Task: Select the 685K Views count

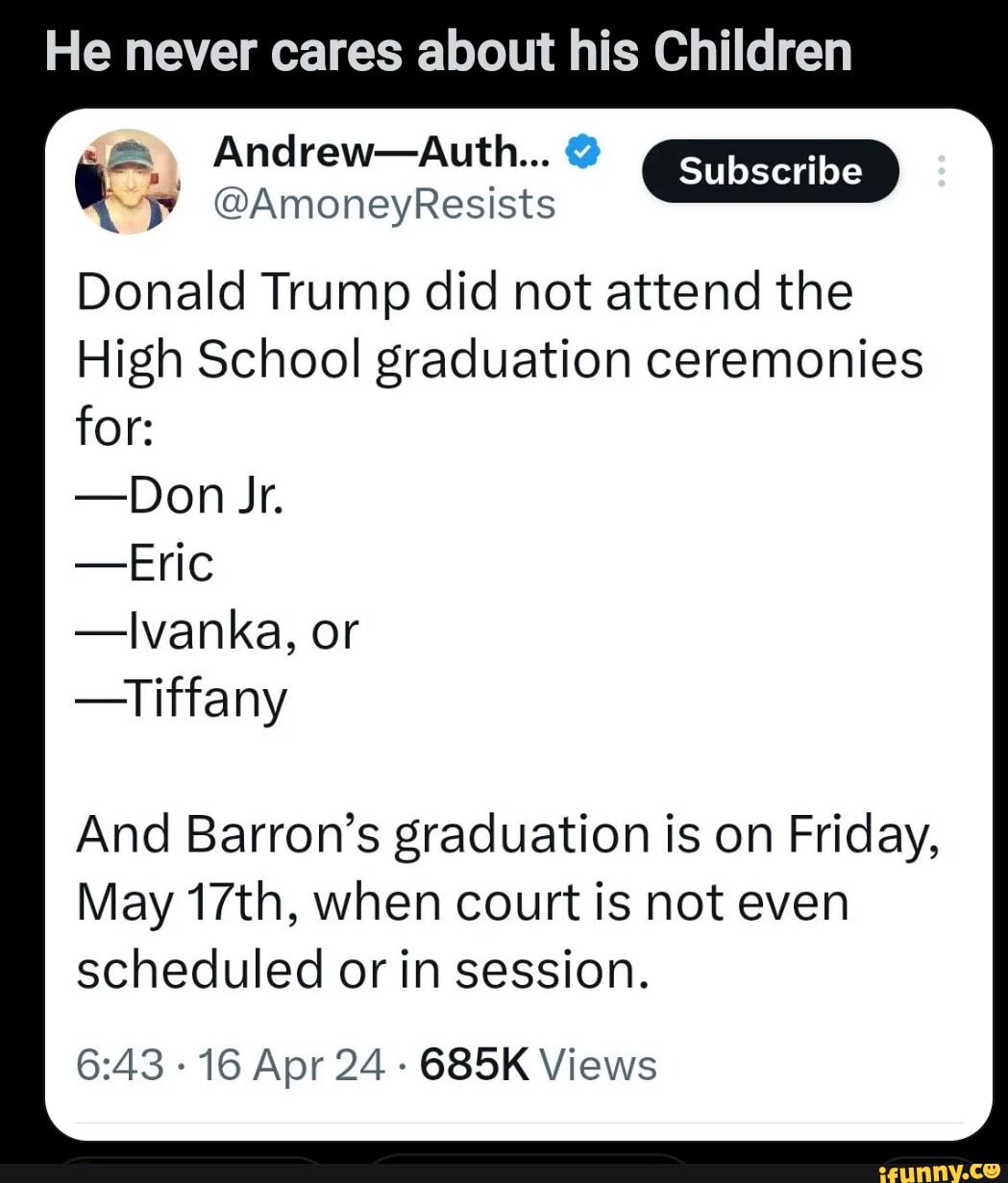Action: click(x=538, y=1065)
